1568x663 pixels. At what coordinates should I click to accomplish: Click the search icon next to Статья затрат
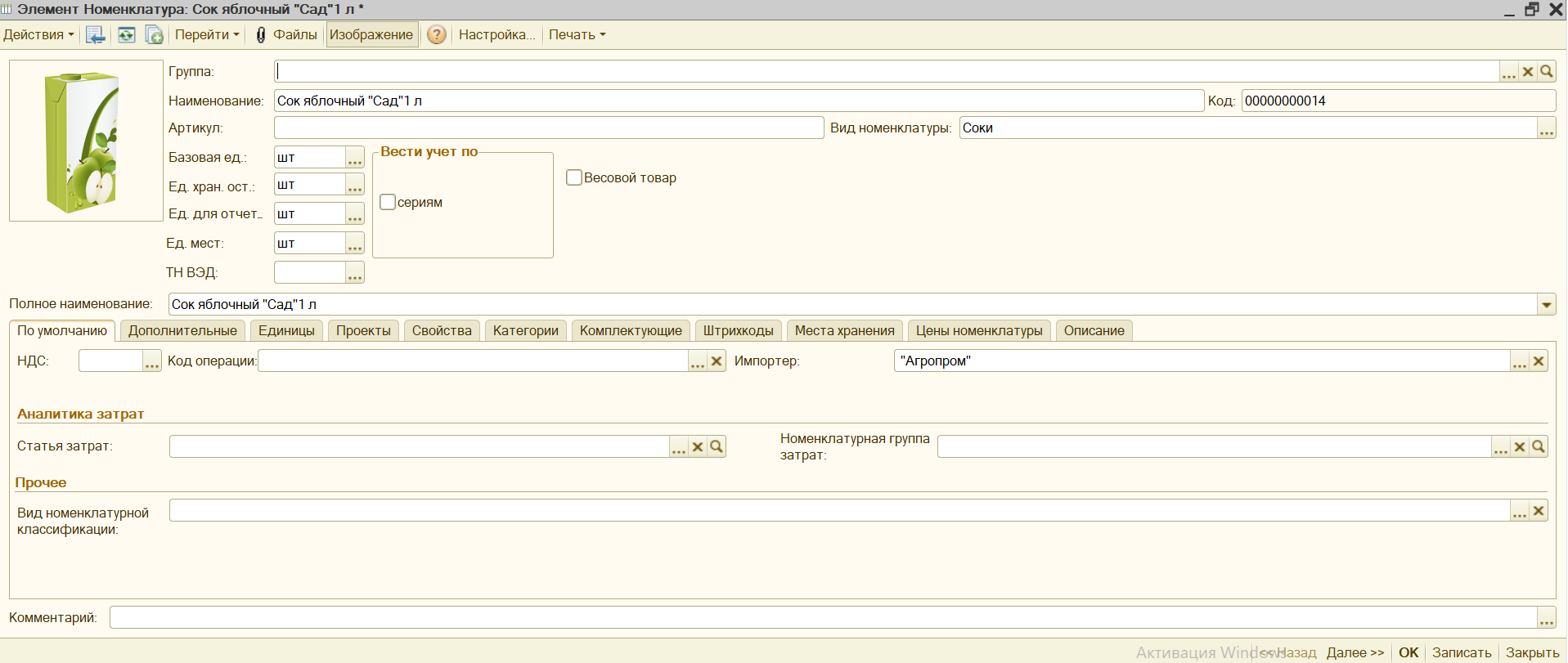pos(717,446)
